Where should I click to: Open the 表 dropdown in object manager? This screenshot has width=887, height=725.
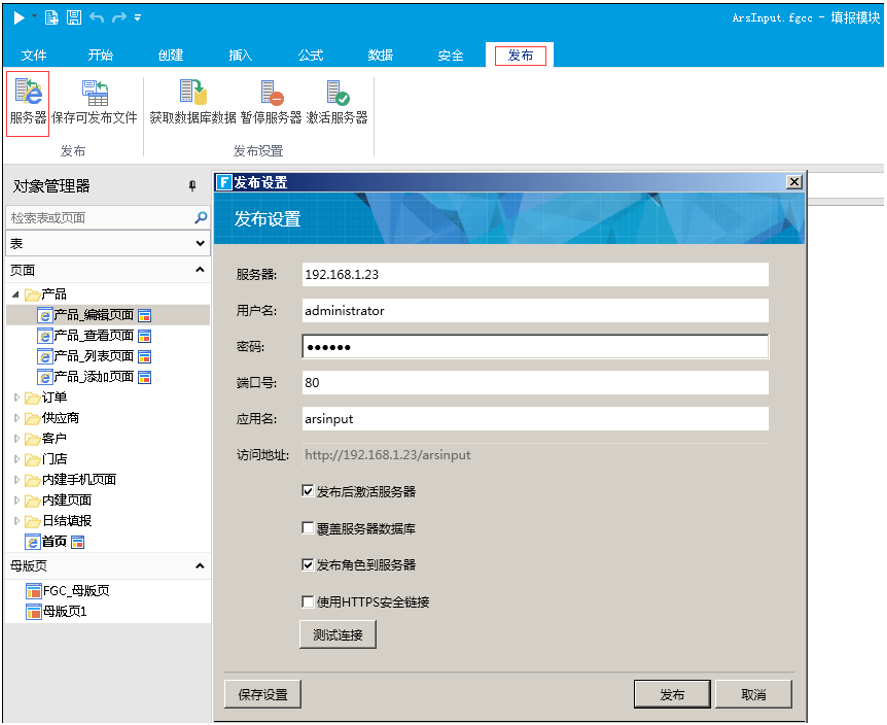200,243
